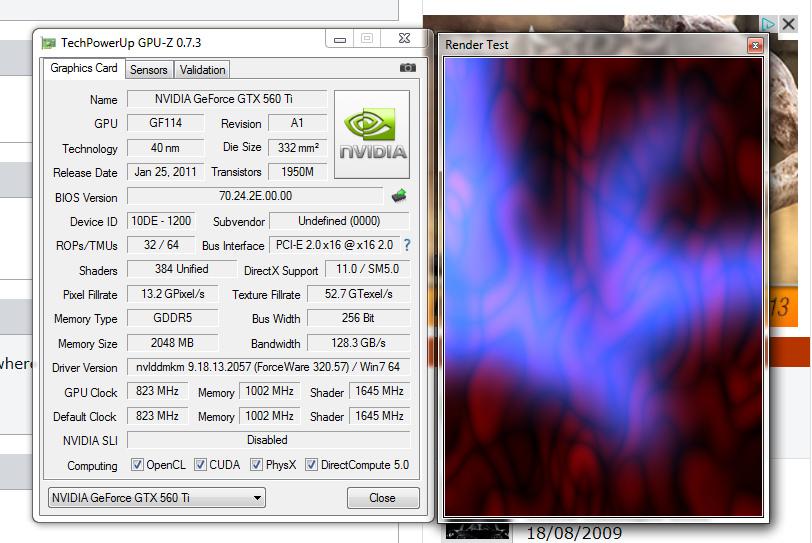Click the Texture Fillrate value 52.7 GTexel/s
812x543 pixels.
(358, 294)
